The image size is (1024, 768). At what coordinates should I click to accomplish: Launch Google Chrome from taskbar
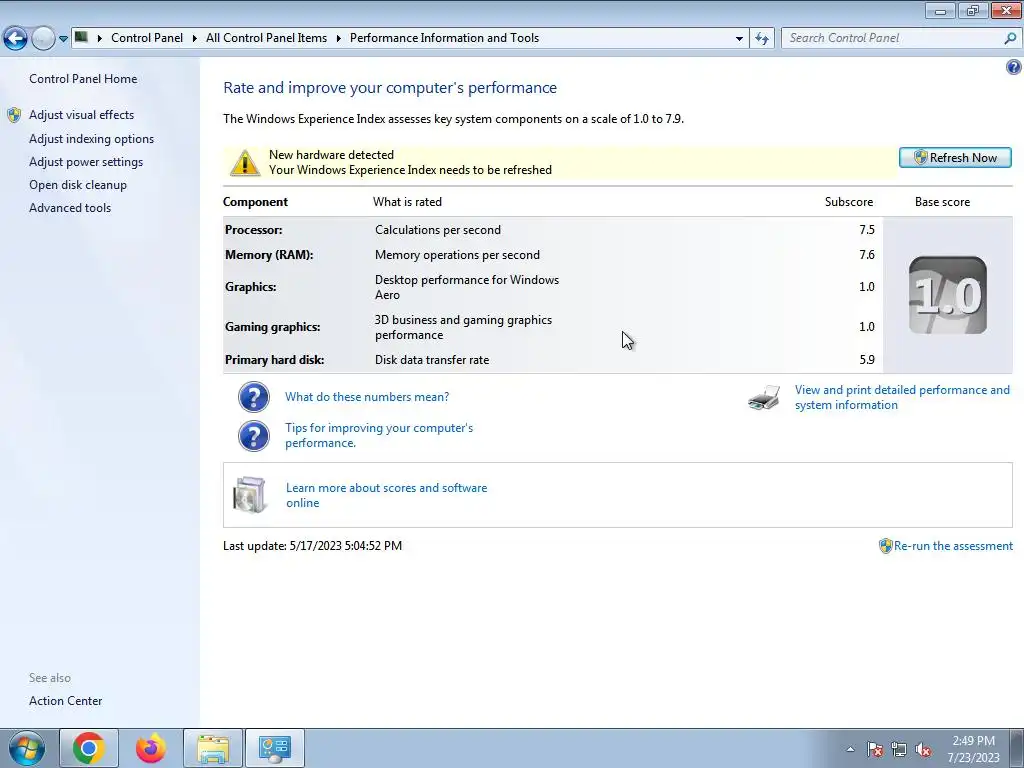point(89,748)
